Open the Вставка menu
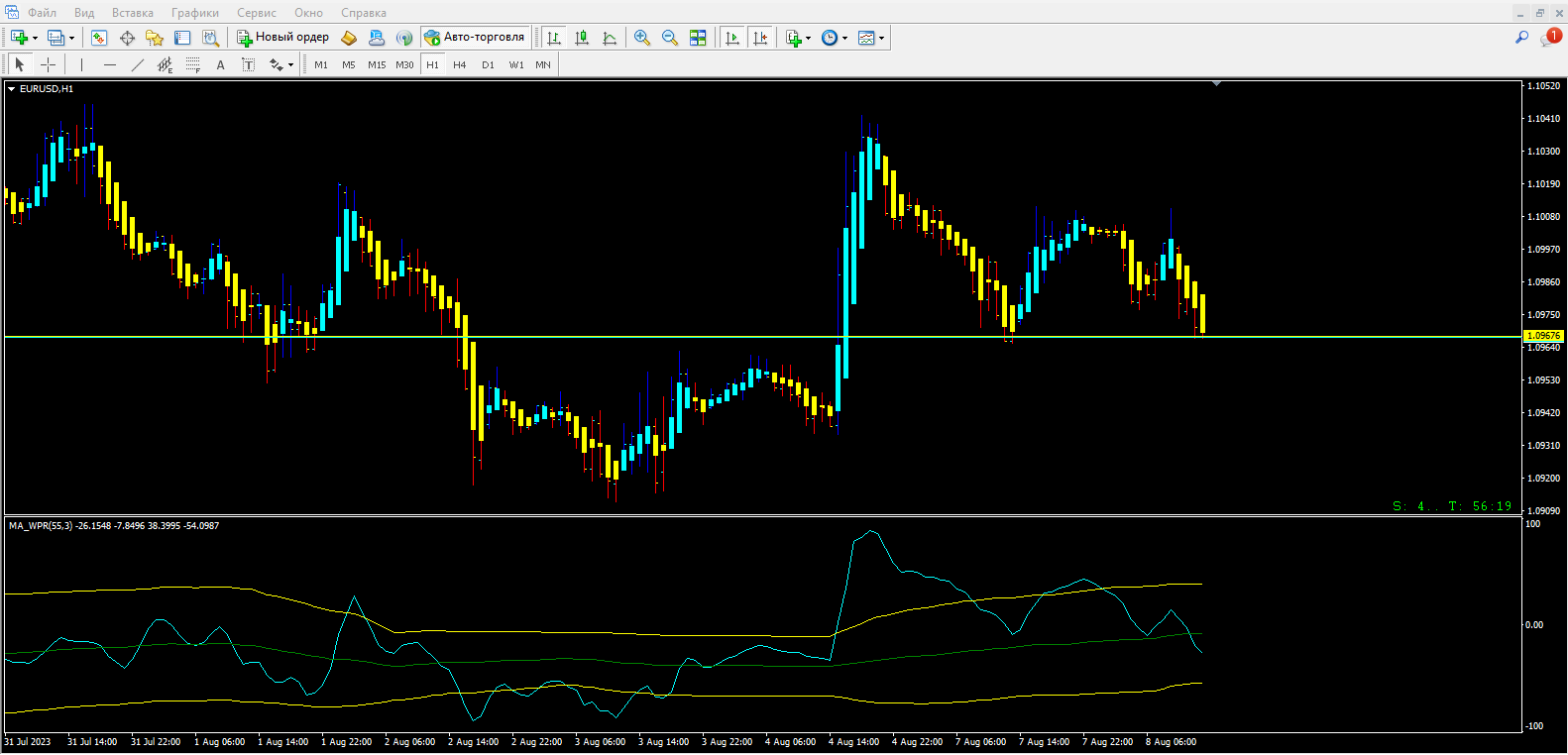The image size is (1568, 755). point(133,13)
